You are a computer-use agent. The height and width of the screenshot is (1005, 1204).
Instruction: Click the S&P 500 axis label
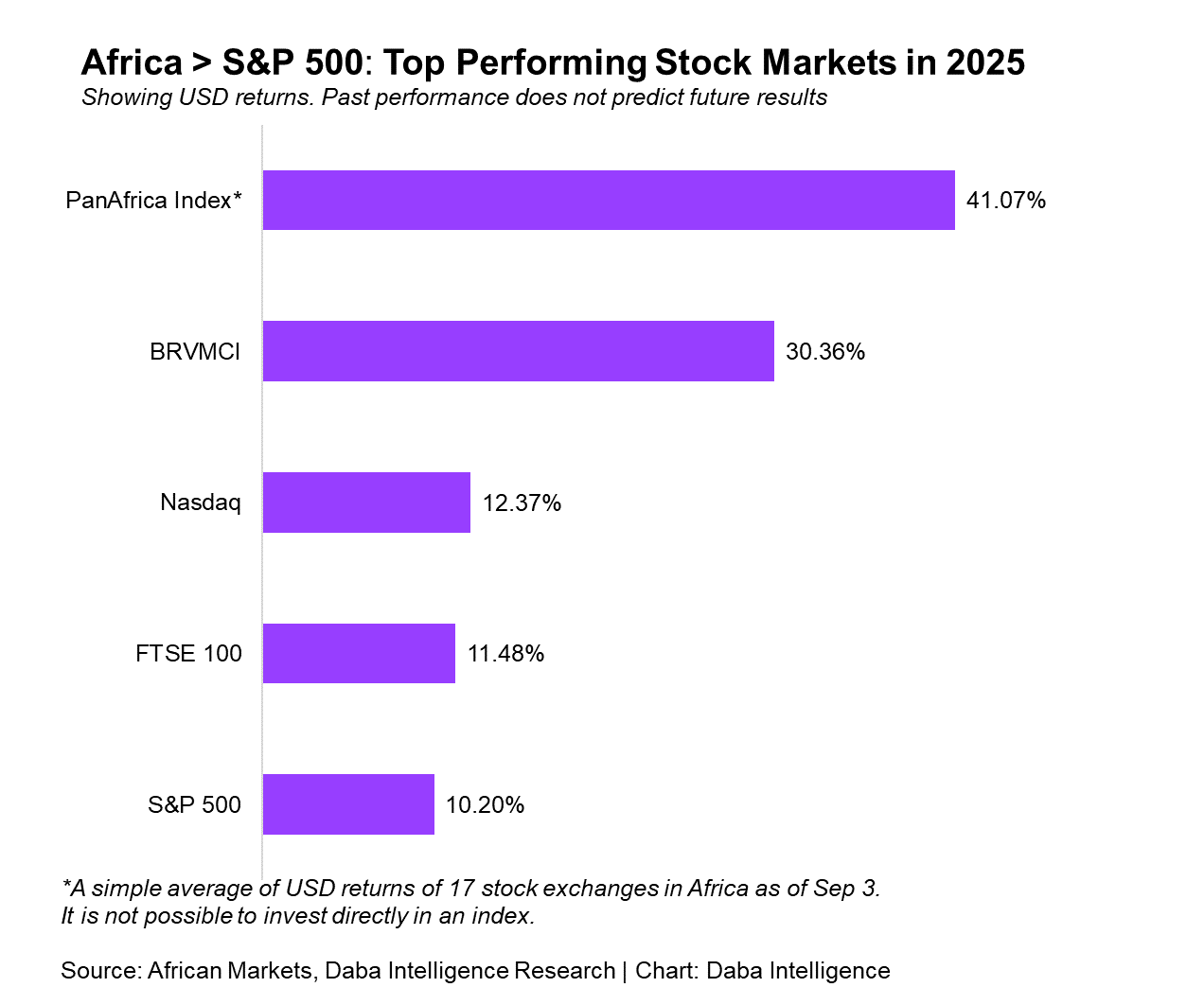click(x=194, y=805)
